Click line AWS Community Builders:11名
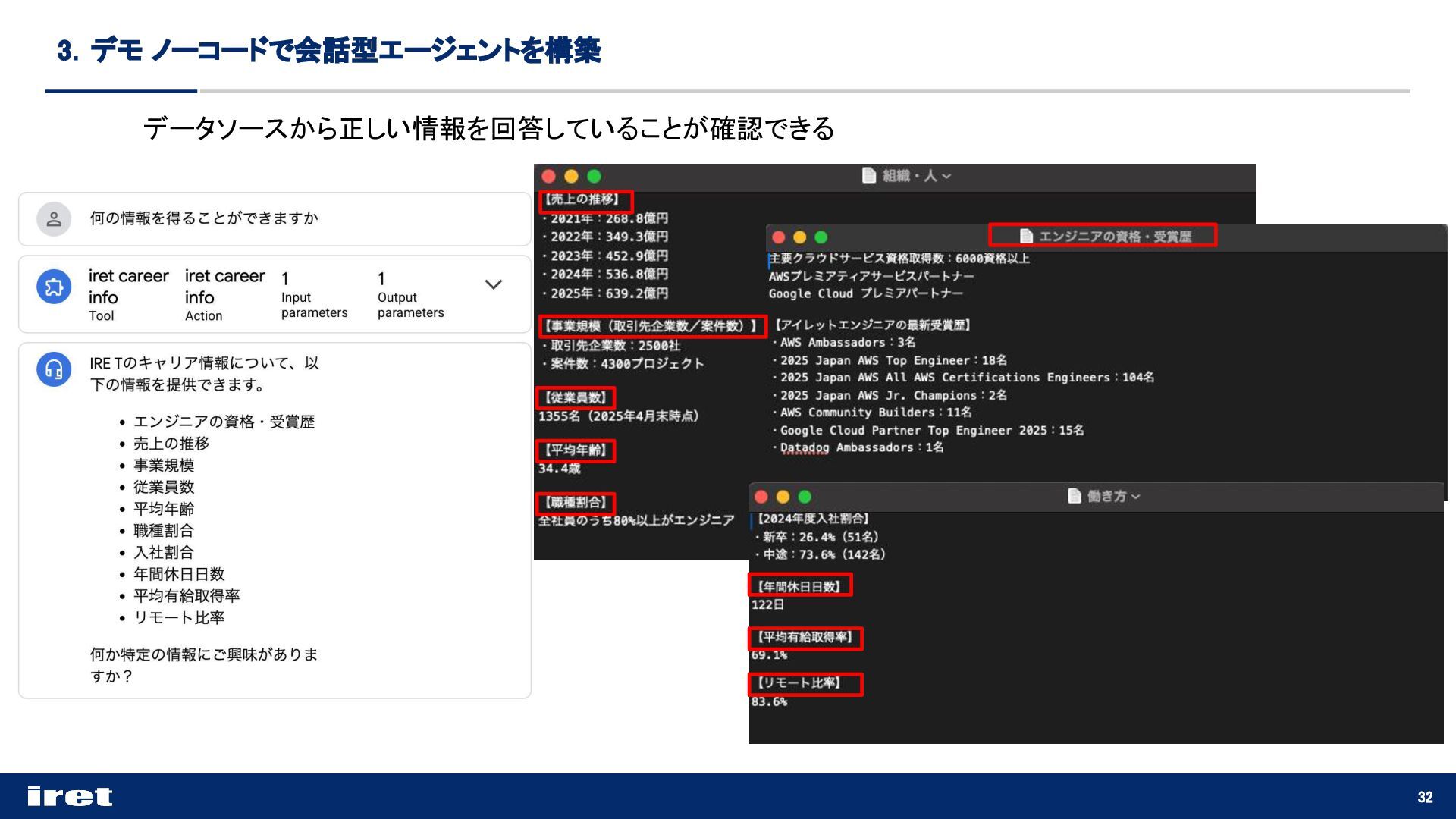This screenshot has height=819, width=1456. [872, 413]
